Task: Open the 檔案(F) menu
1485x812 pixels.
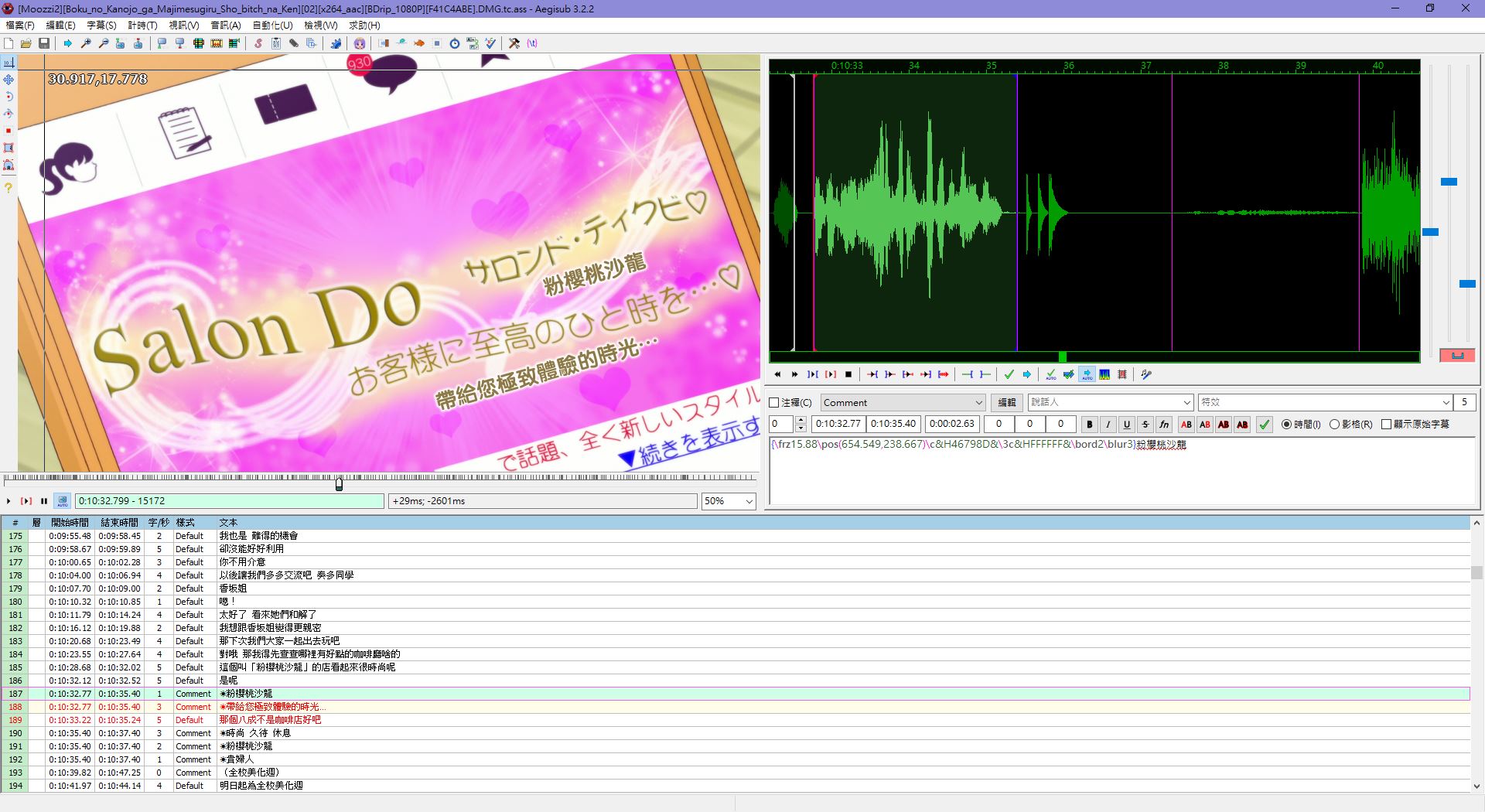Action: [x=20, y=26]
